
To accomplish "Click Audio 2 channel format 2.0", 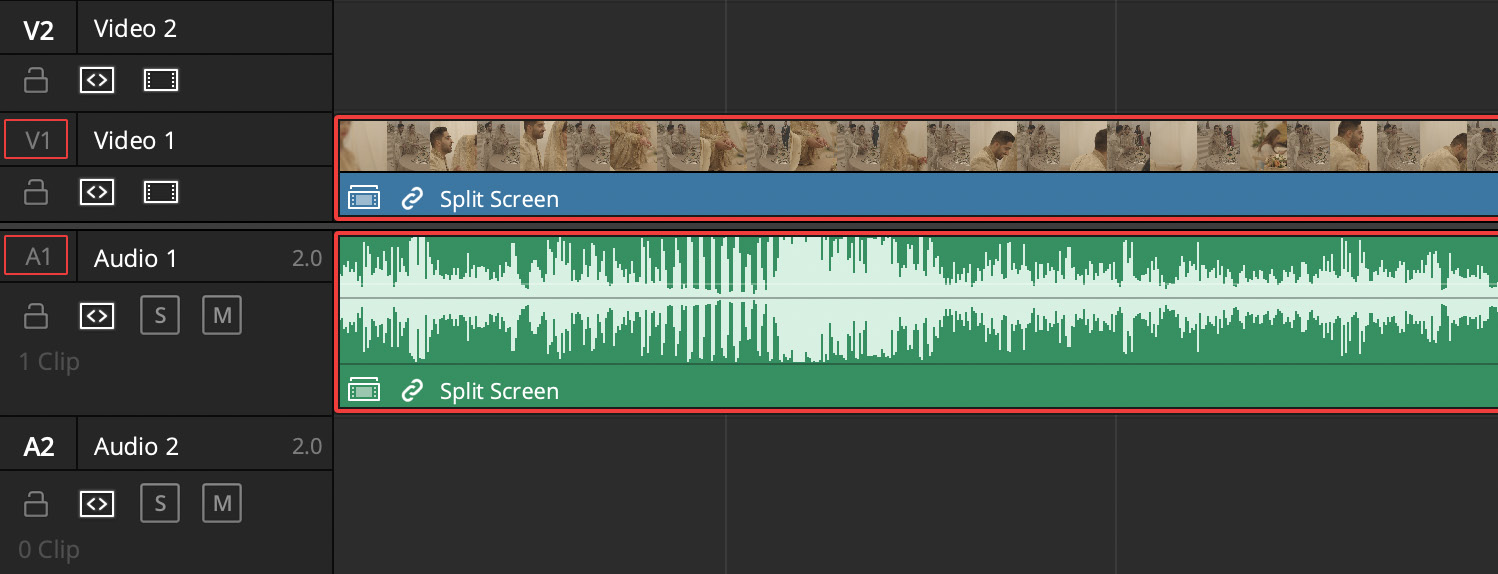I will pos(306,447).
